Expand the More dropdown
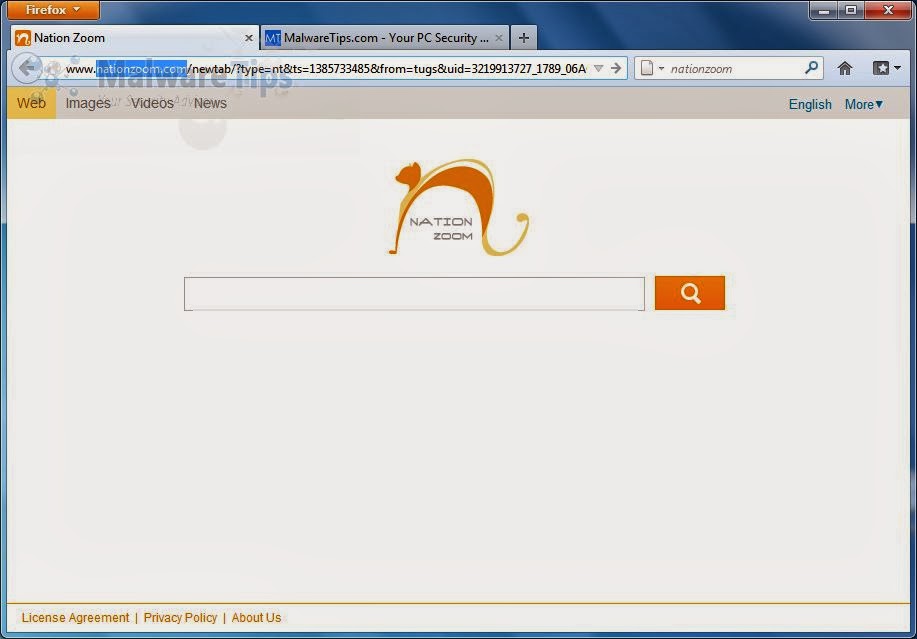 [863, 105]
